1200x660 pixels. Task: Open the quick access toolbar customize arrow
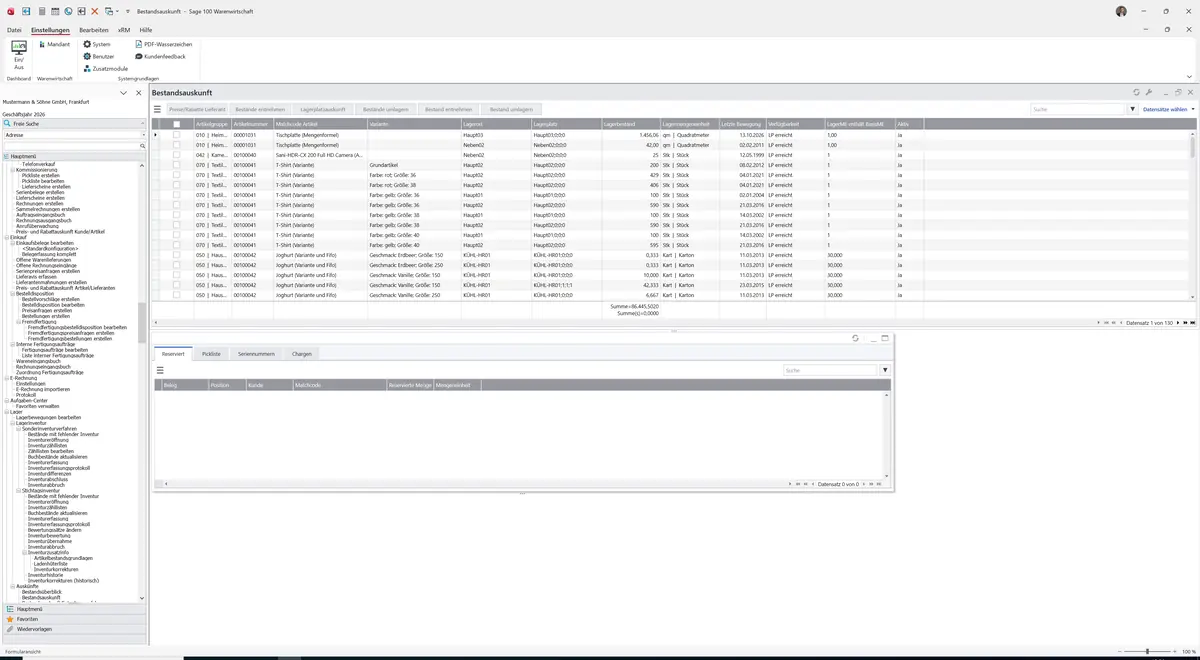coord(127,11)
